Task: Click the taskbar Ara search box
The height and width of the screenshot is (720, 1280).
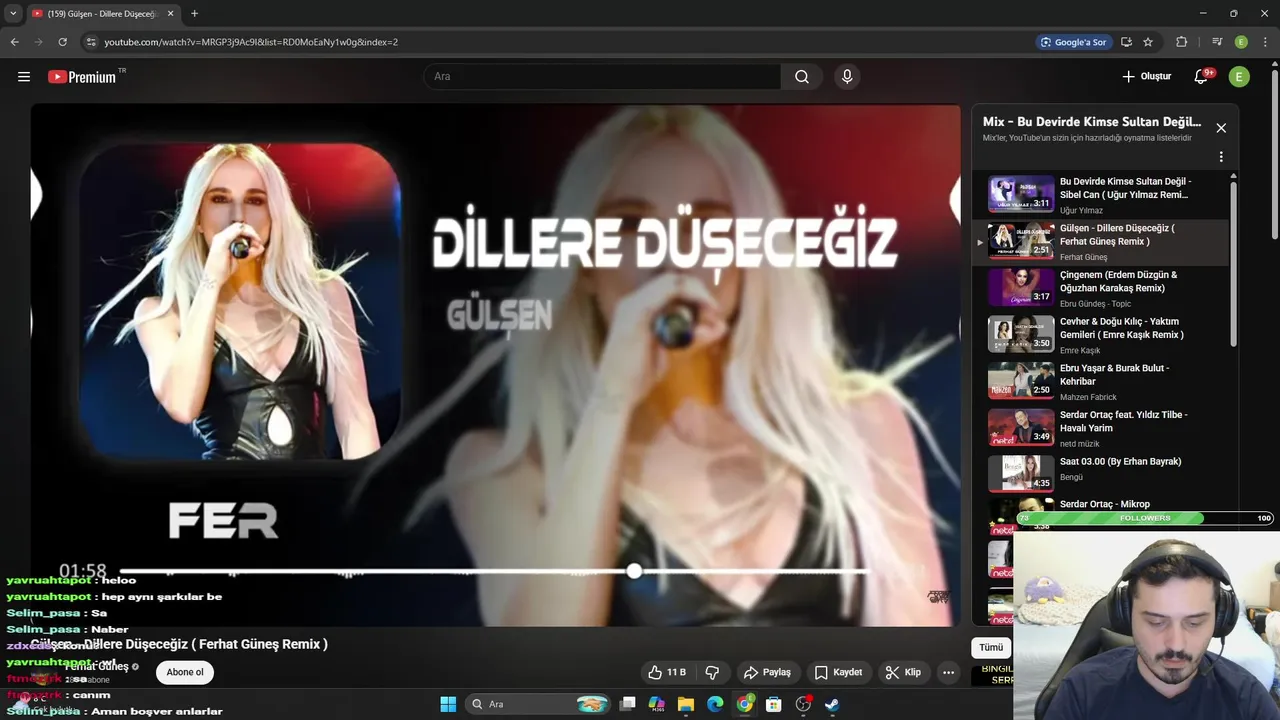Action: [x=538, y=704]
